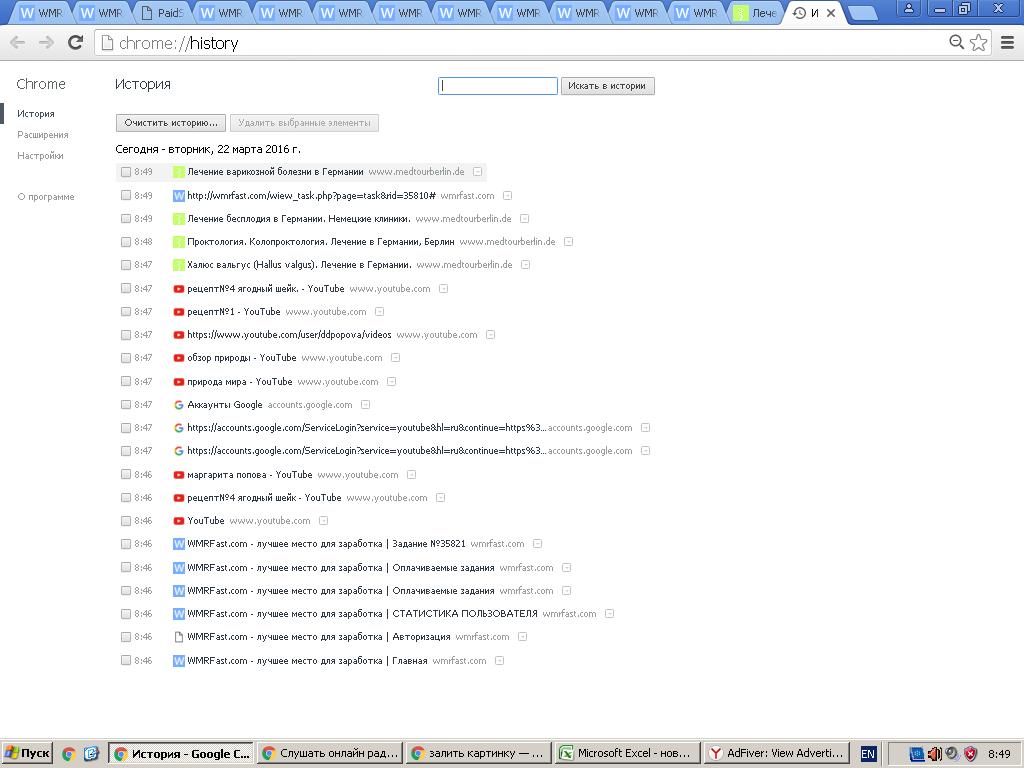1024x768 pixels.
Task: Switch to Слушать онлайн рад taskbar window
Action: (x=330, y=753)
